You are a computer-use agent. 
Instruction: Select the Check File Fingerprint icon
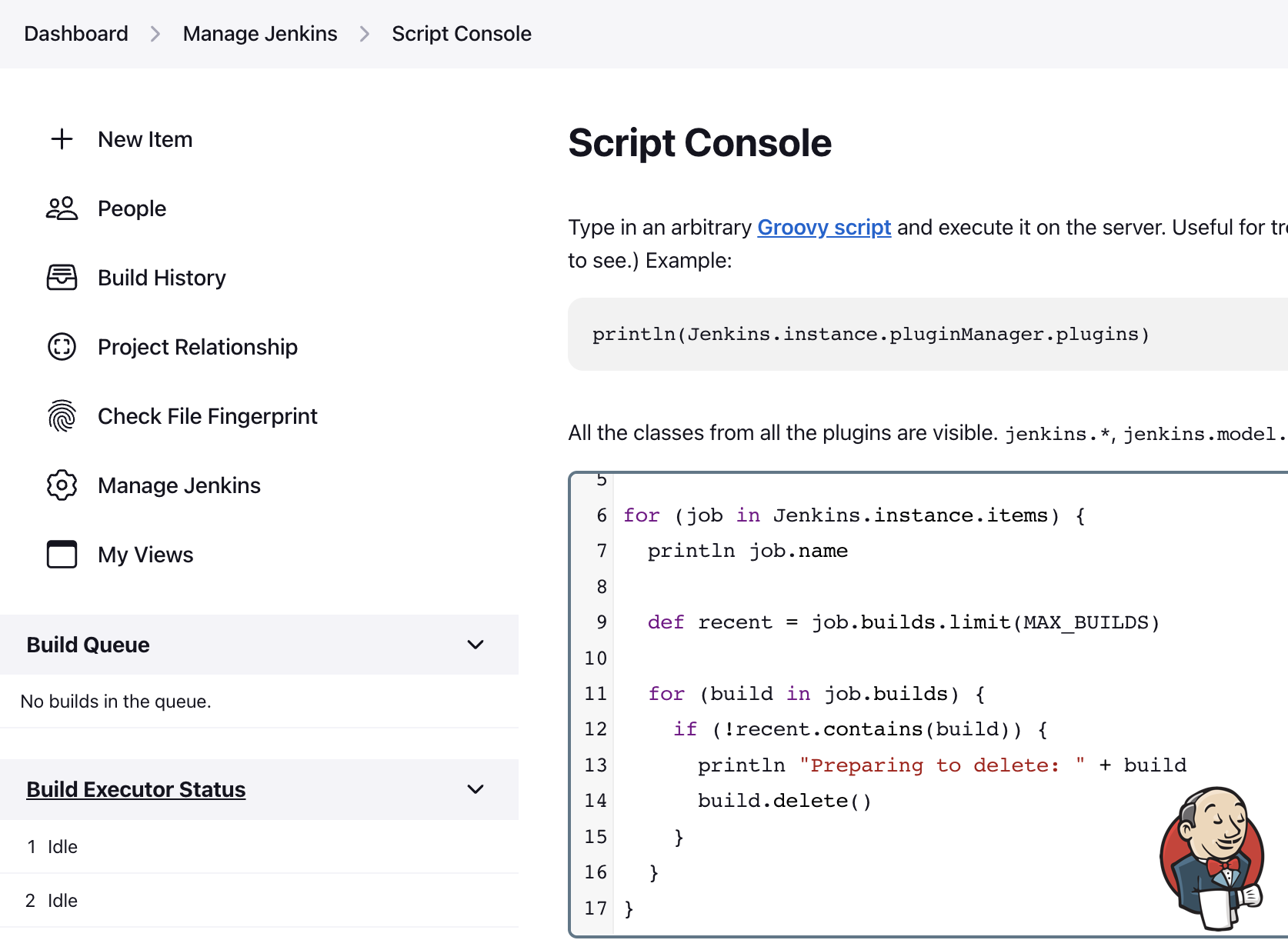pyautogui.click(x=62, y=416)
